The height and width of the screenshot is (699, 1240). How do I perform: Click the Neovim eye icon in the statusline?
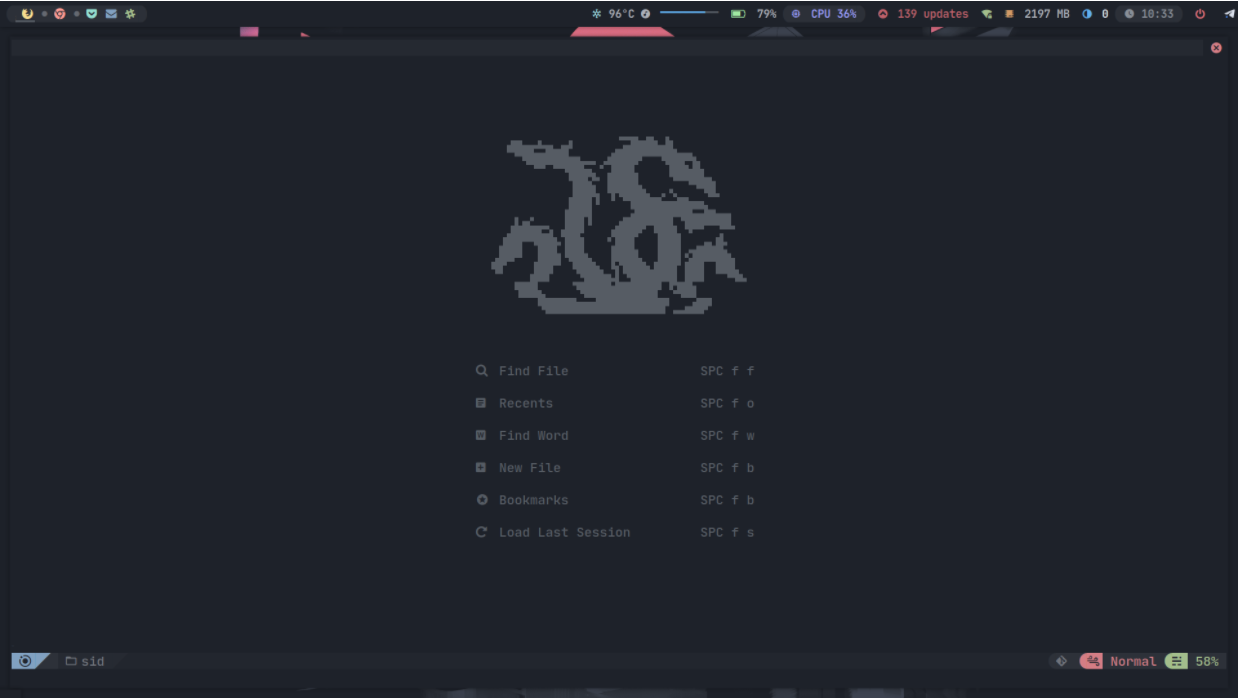point(26,661)
